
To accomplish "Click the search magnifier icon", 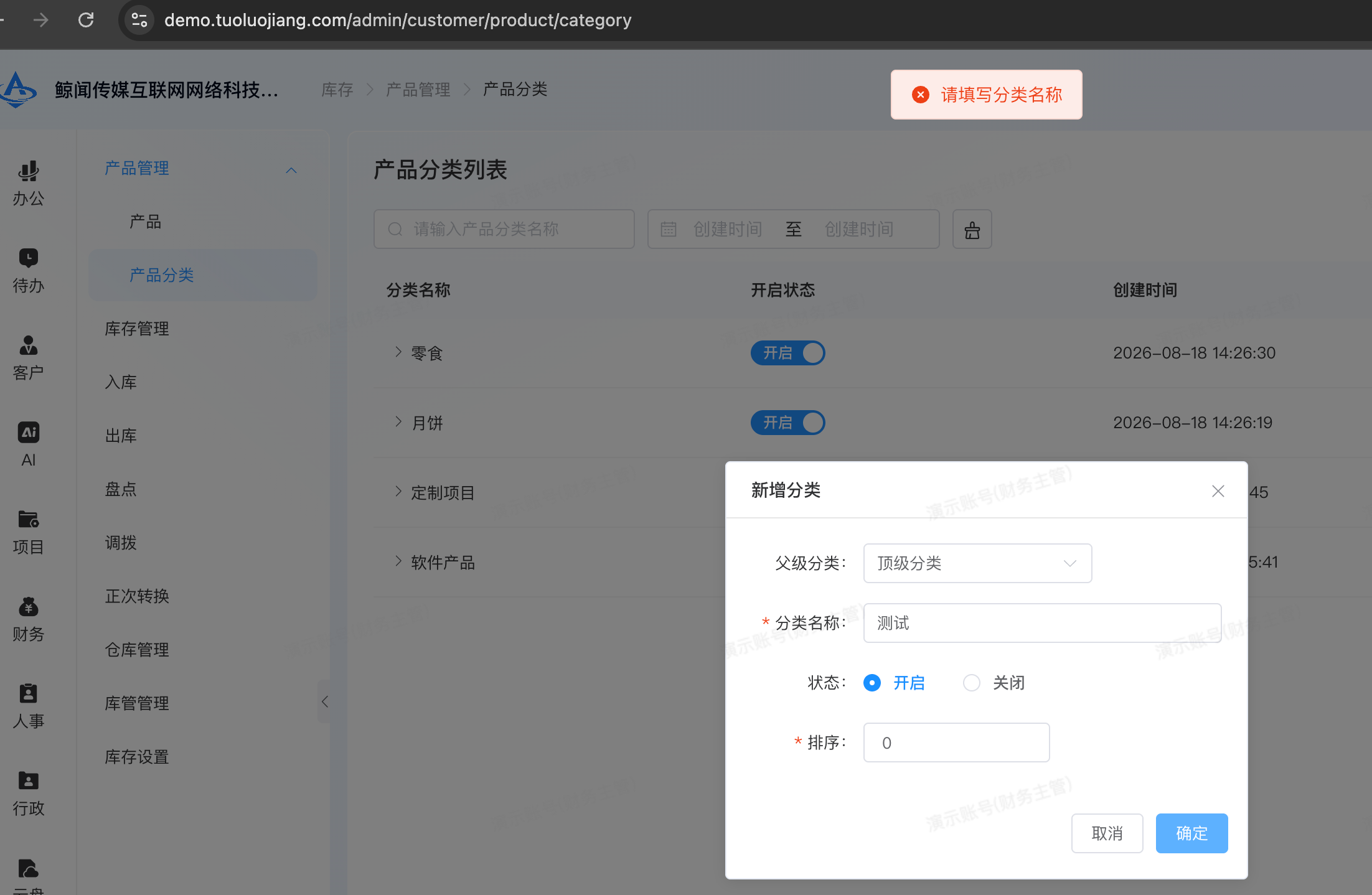I will click(395, 229).
